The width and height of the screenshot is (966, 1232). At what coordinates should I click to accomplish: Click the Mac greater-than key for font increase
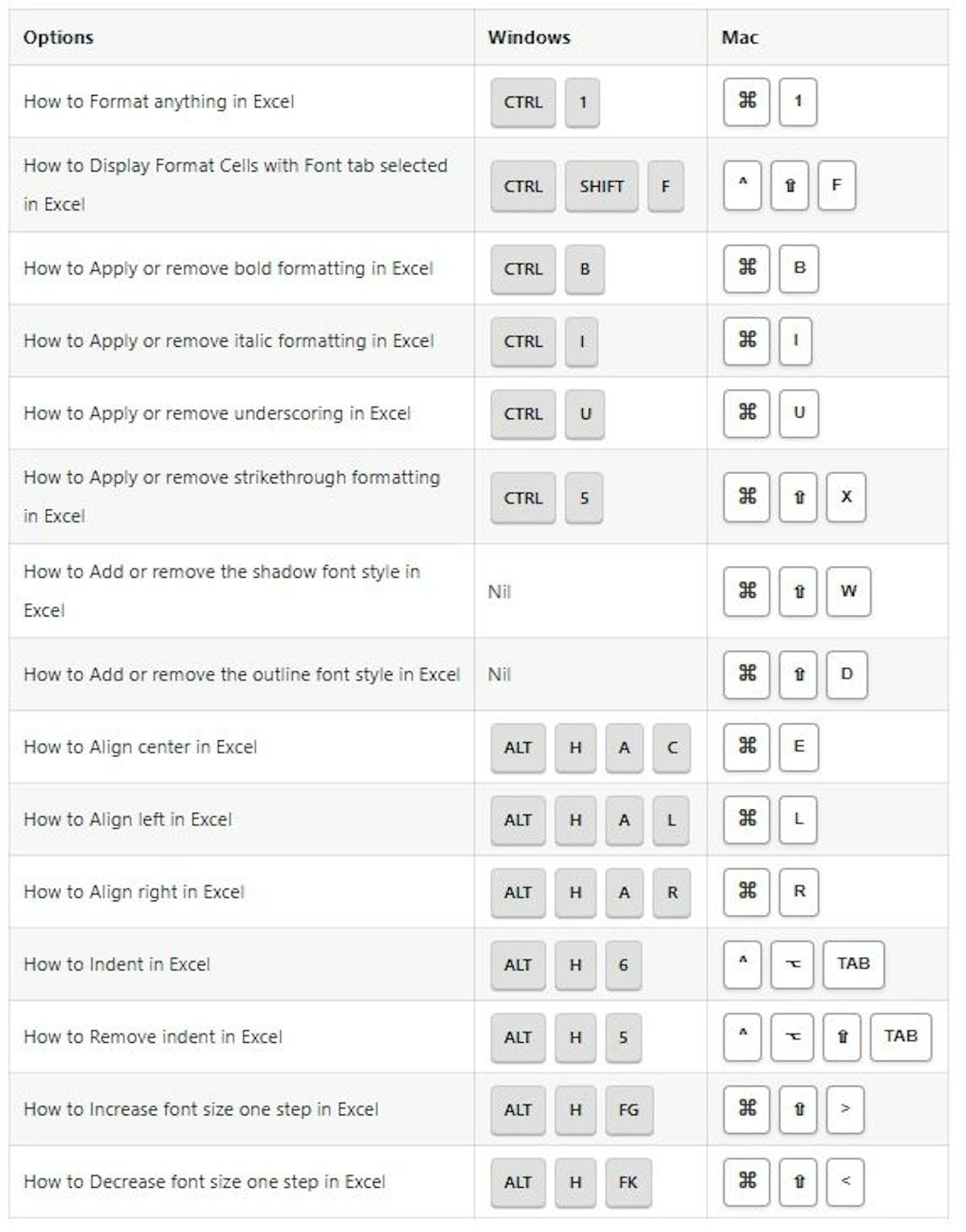click(845, 1109)
